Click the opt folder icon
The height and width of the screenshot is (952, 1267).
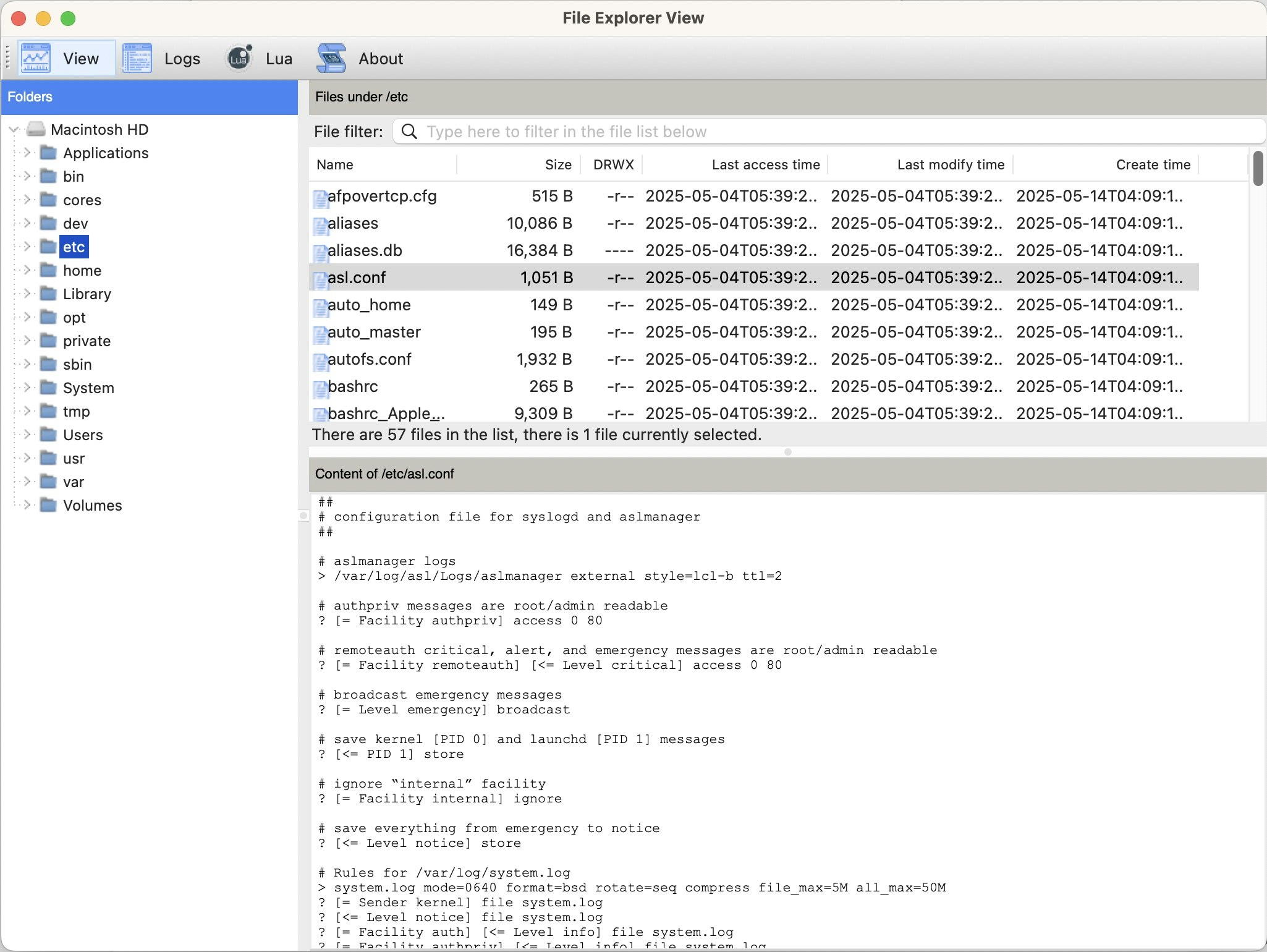pos(49,317)
